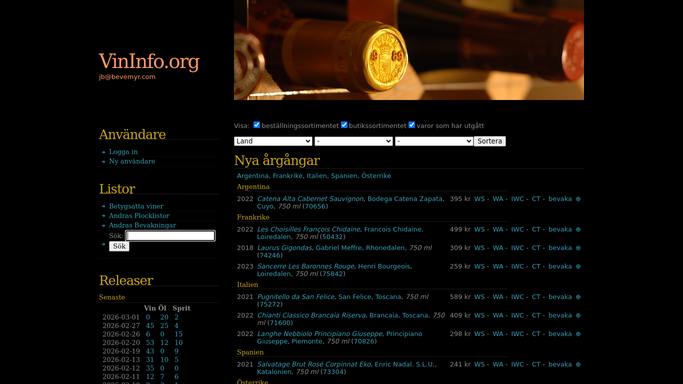Viewport: 683px width, 384px height.
Task: Click the Sortera button
Action: 490,141
